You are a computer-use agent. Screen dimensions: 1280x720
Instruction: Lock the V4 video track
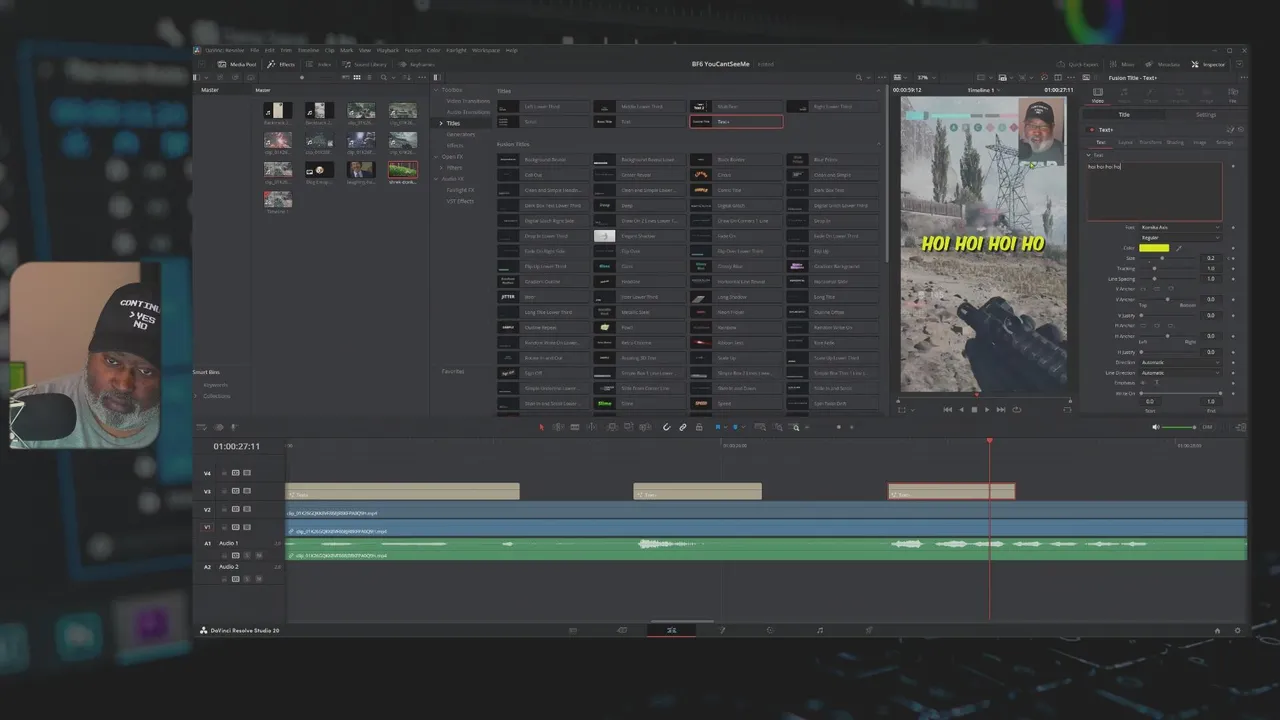(225, 473)
